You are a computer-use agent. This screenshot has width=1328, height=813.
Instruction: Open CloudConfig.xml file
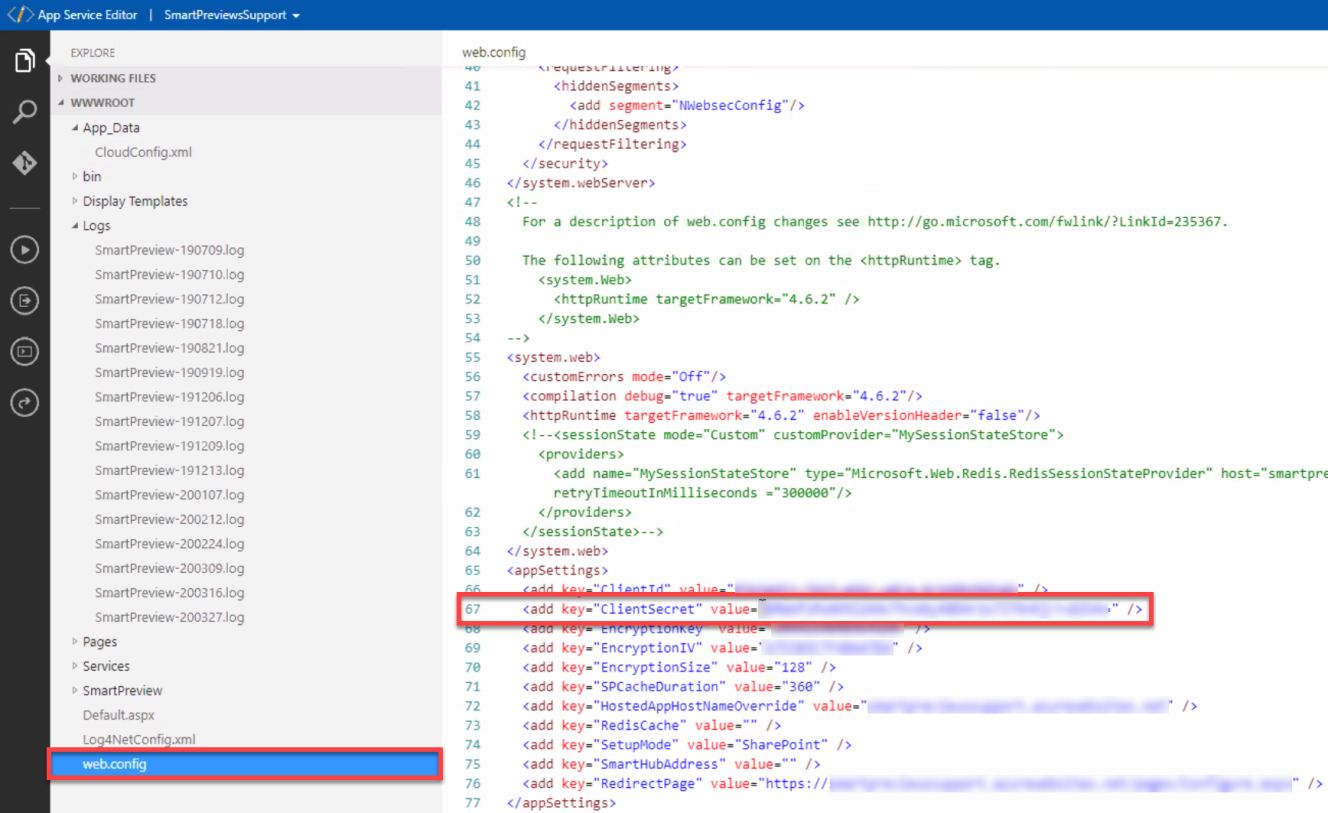(143, 152)
